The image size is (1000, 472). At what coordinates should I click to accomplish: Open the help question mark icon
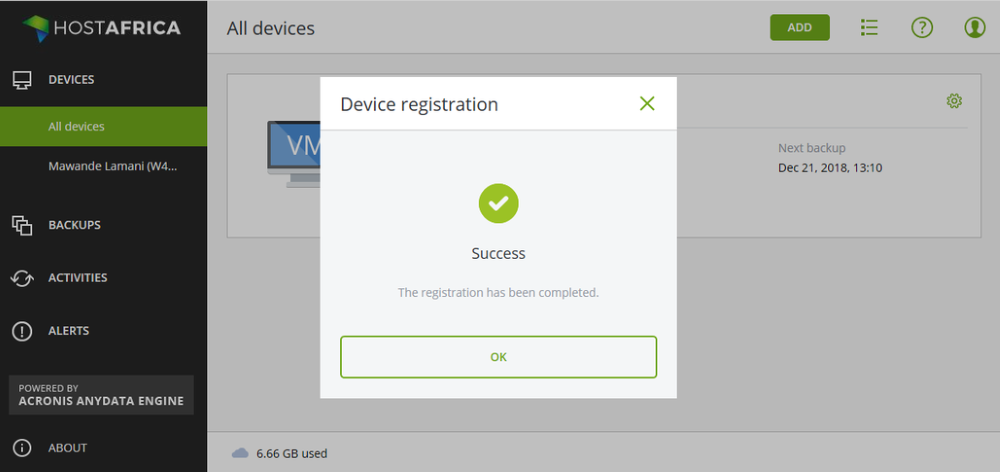coord(922,28)
